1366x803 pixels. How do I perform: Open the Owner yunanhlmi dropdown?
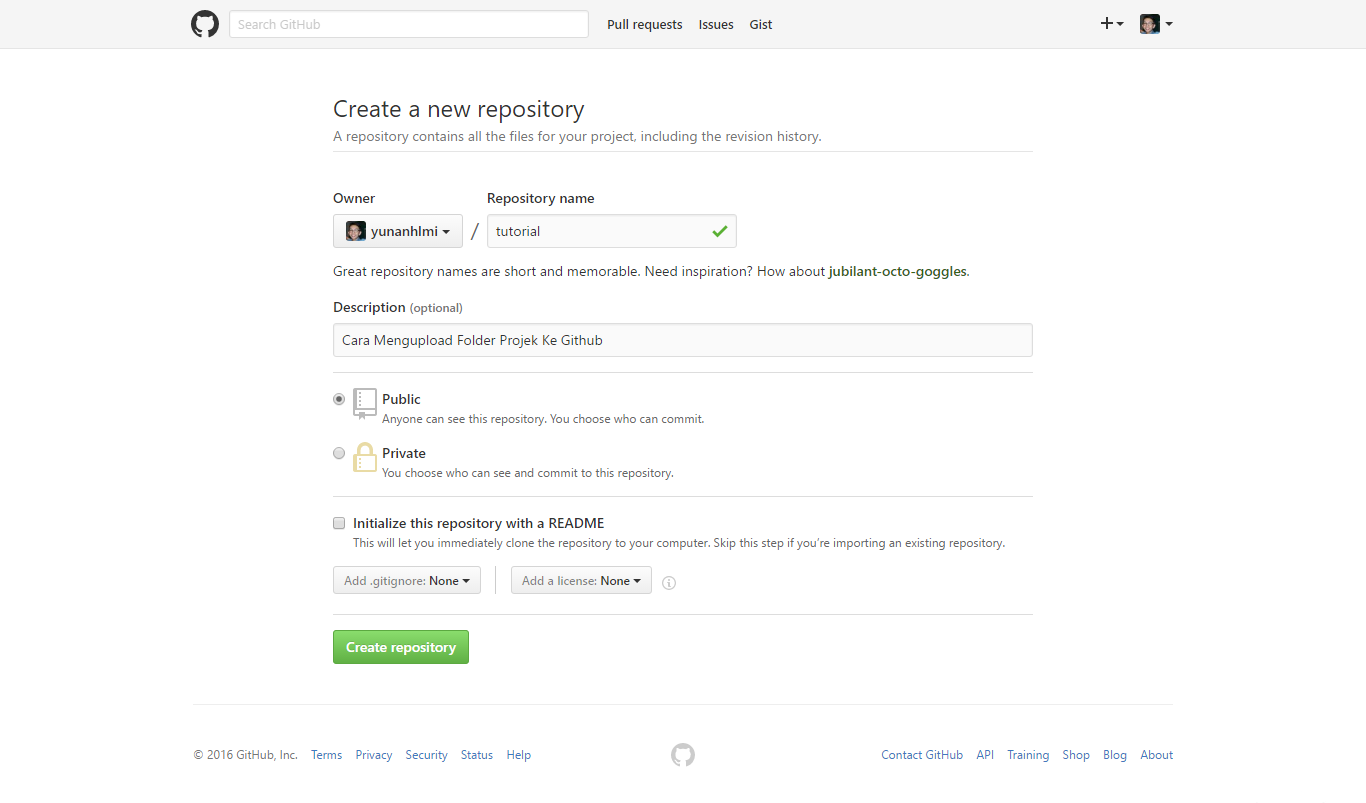point(398,231)
